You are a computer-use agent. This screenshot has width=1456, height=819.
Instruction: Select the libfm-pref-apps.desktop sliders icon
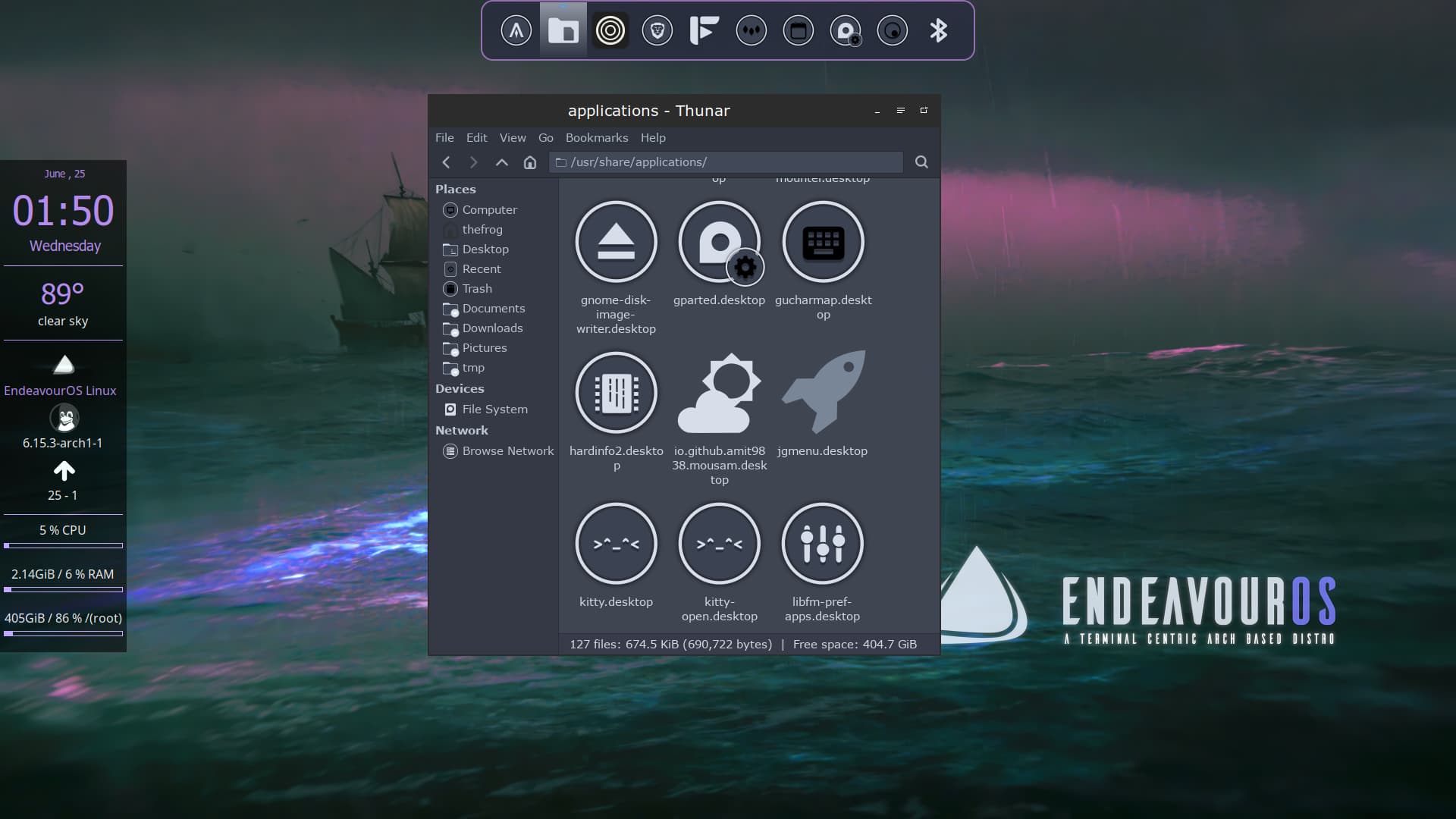[x=823, y=543]
